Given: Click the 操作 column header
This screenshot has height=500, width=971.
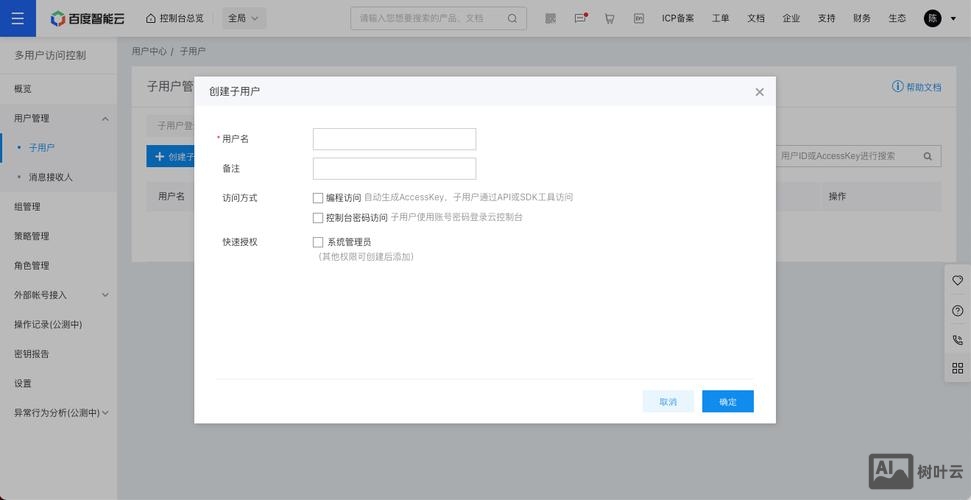Looking at the screenshot, I should [837, 196].
